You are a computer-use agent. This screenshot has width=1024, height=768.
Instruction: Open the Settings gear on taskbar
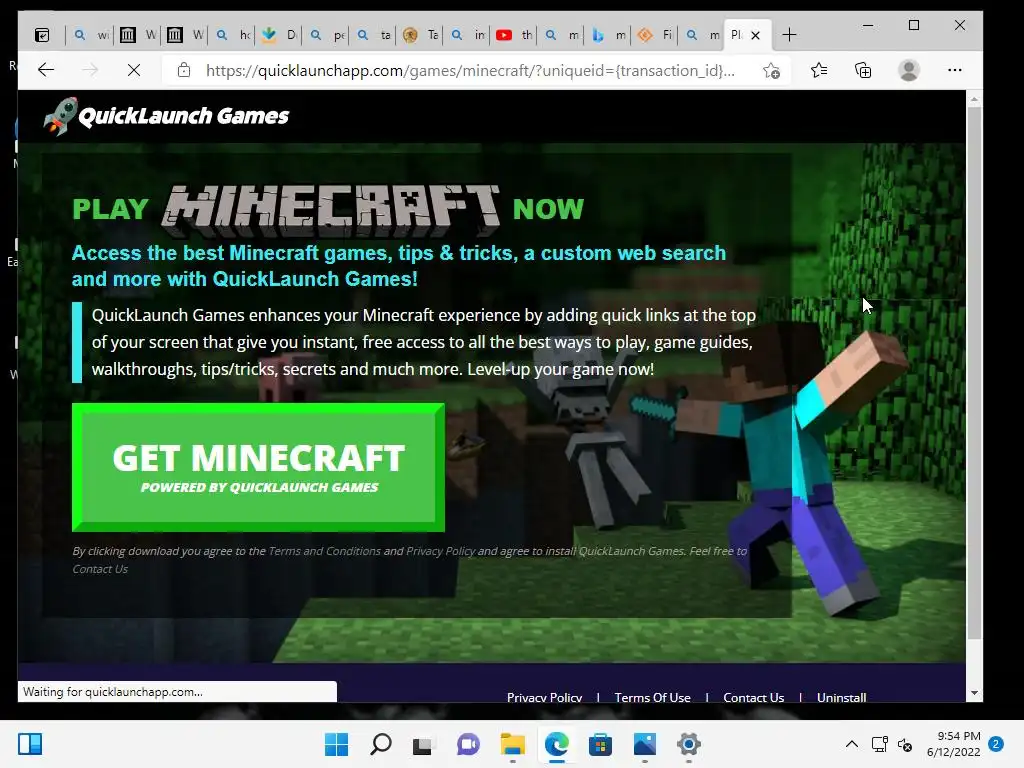pos(688,744)
